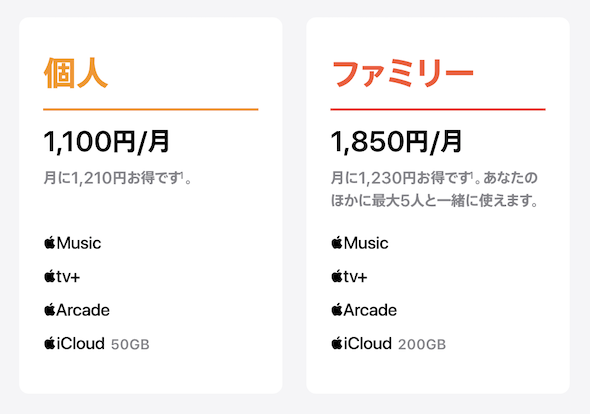Click the 50GB storage label
Image resolution: width=590 pixels, height=414 pixels.
pyautogui.click(x=130, y=344)
